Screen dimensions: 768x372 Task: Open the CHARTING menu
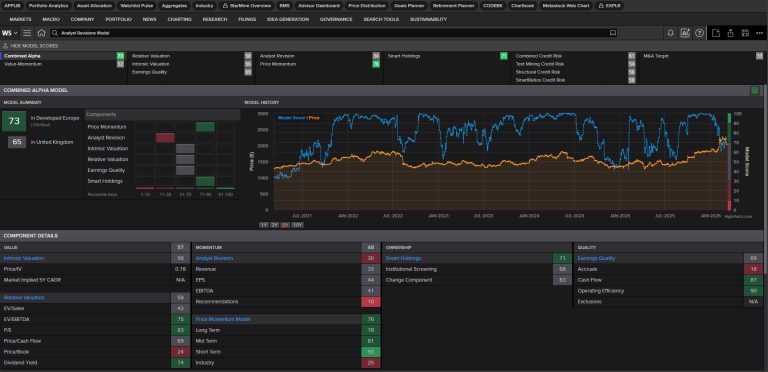click(x=179, y=19)
